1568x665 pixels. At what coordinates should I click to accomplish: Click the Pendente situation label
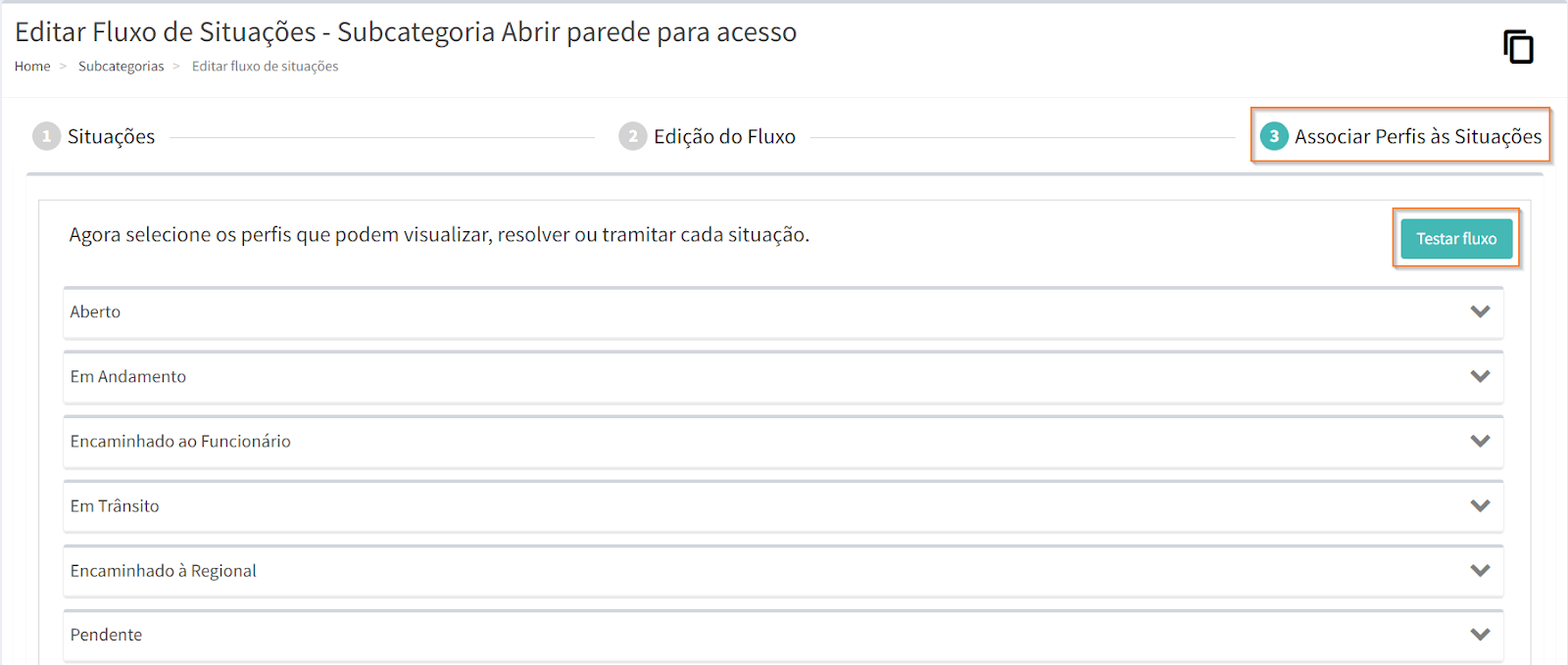coord(106,636)
